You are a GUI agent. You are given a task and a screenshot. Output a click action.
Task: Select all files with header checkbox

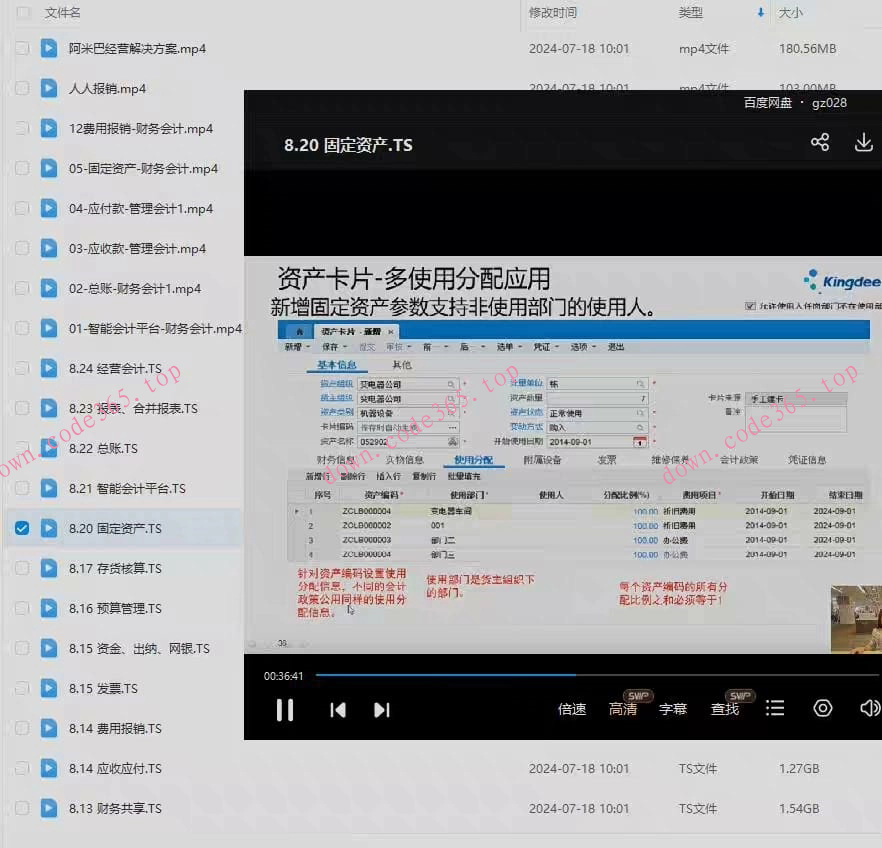pos(22,12)
